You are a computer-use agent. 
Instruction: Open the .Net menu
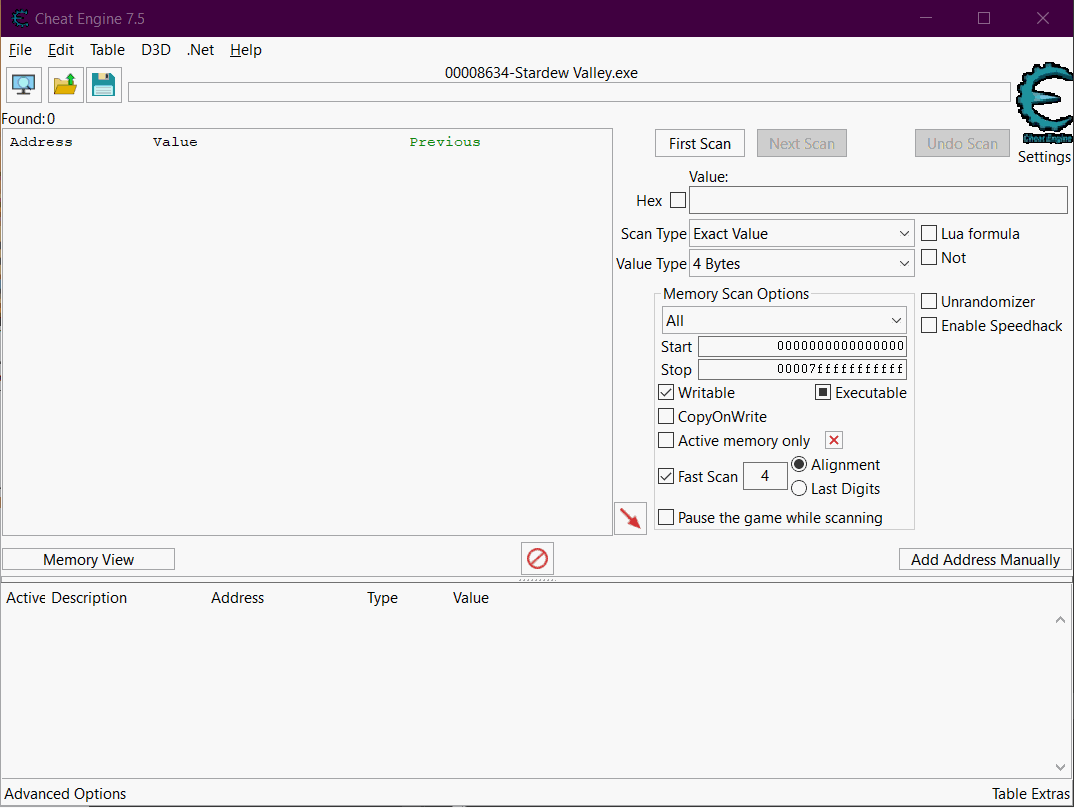pyautogui.click(x=200, y=50)
